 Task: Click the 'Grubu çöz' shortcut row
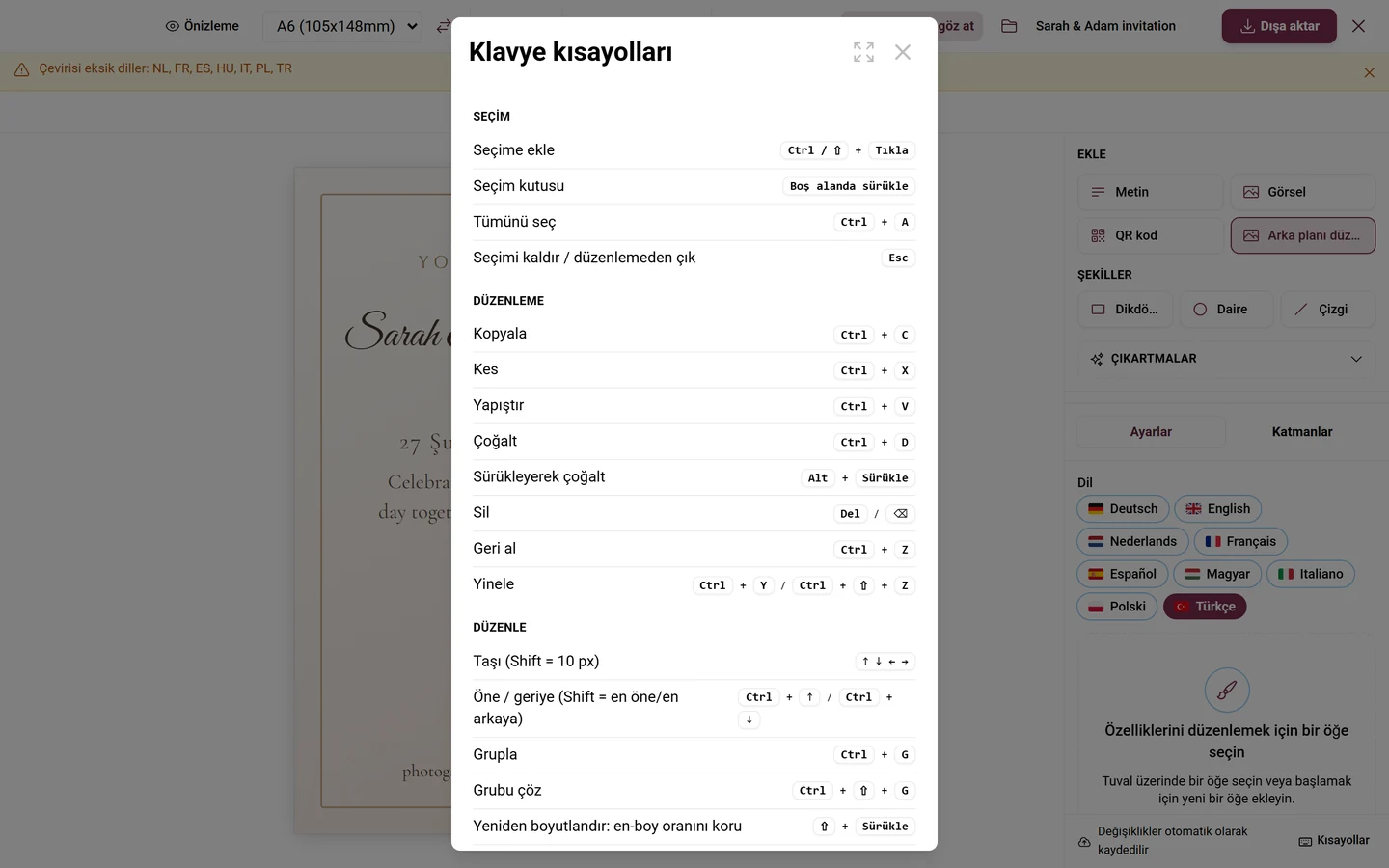coord(694,791)
